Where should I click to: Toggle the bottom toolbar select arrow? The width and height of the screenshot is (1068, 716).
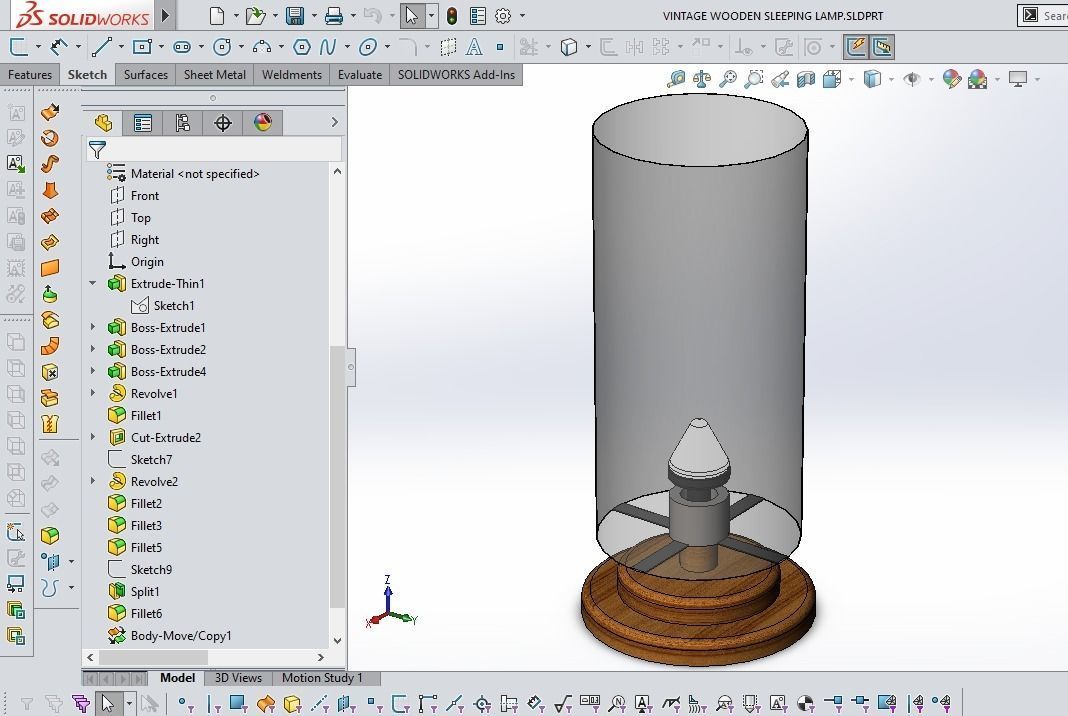click(x=107, y=702)
